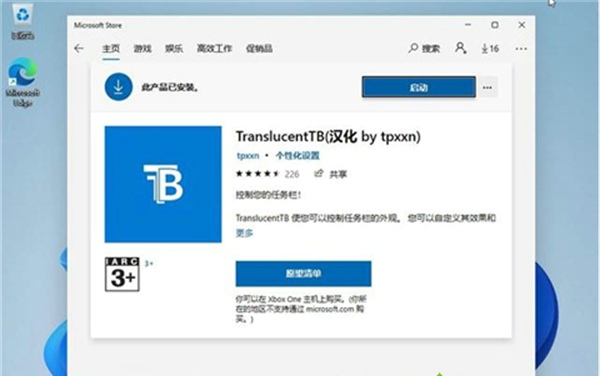Launch the app with 启动 button
Image resolution: width=600 pixels, height=376 pixels.
(x=419, y=87)
